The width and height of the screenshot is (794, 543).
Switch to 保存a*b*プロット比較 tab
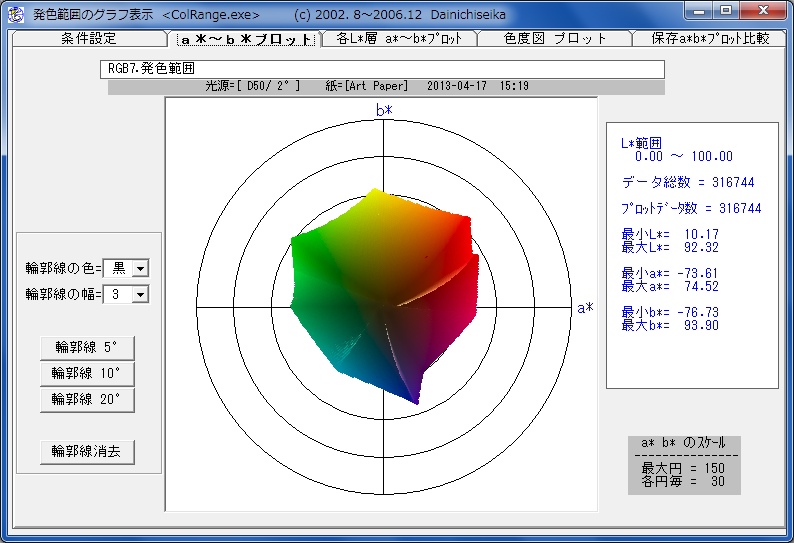pyautogui.click(x=710, y=38)
